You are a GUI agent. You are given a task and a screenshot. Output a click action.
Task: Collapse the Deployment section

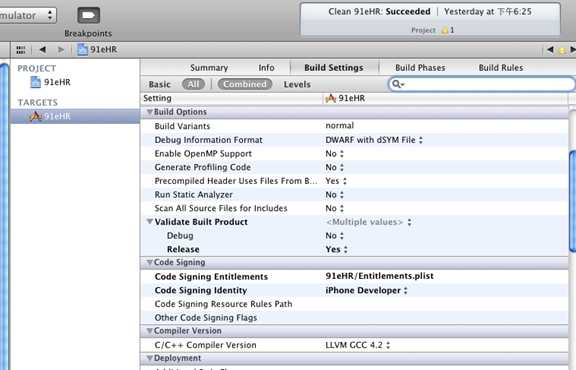point(150,358)
